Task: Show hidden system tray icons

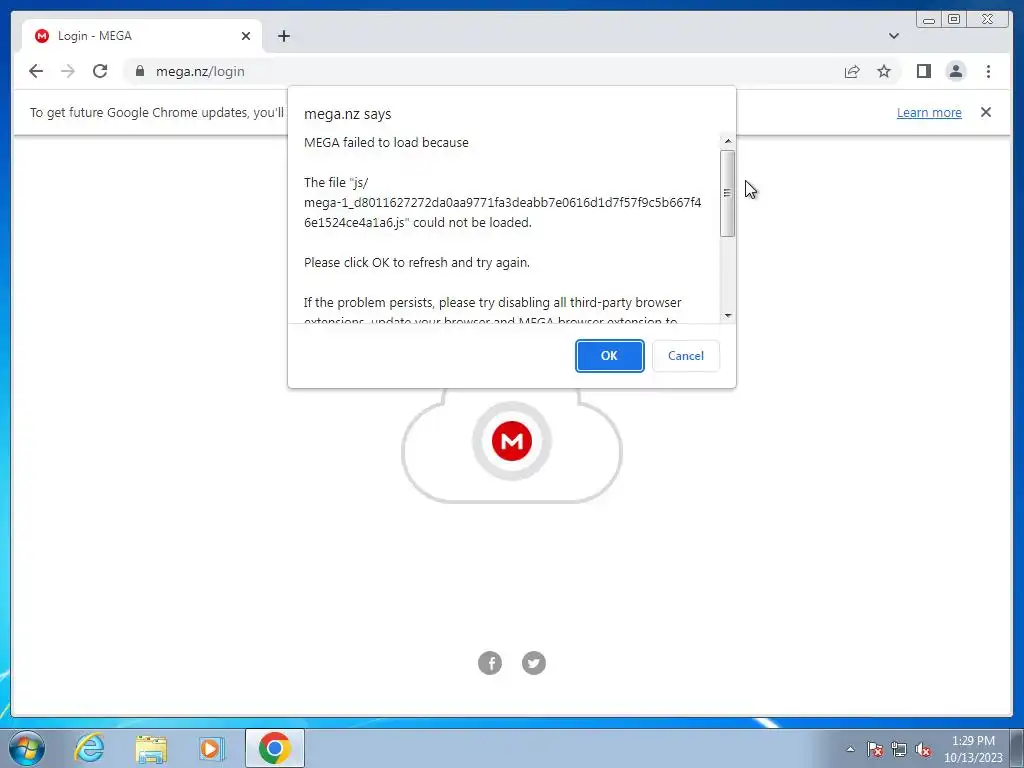Action: click(850, 749)
